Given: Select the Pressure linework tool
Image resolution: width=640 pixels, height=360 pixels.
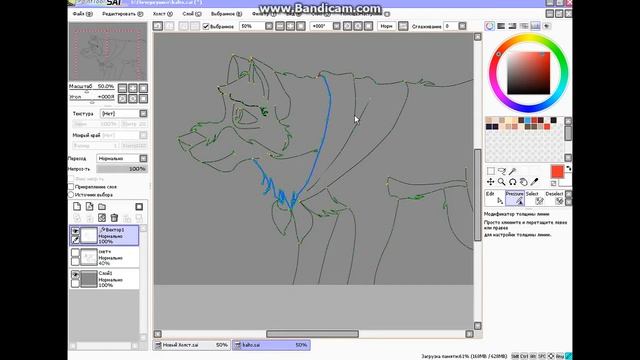Looking at the screenshot, I should [514, 198].
